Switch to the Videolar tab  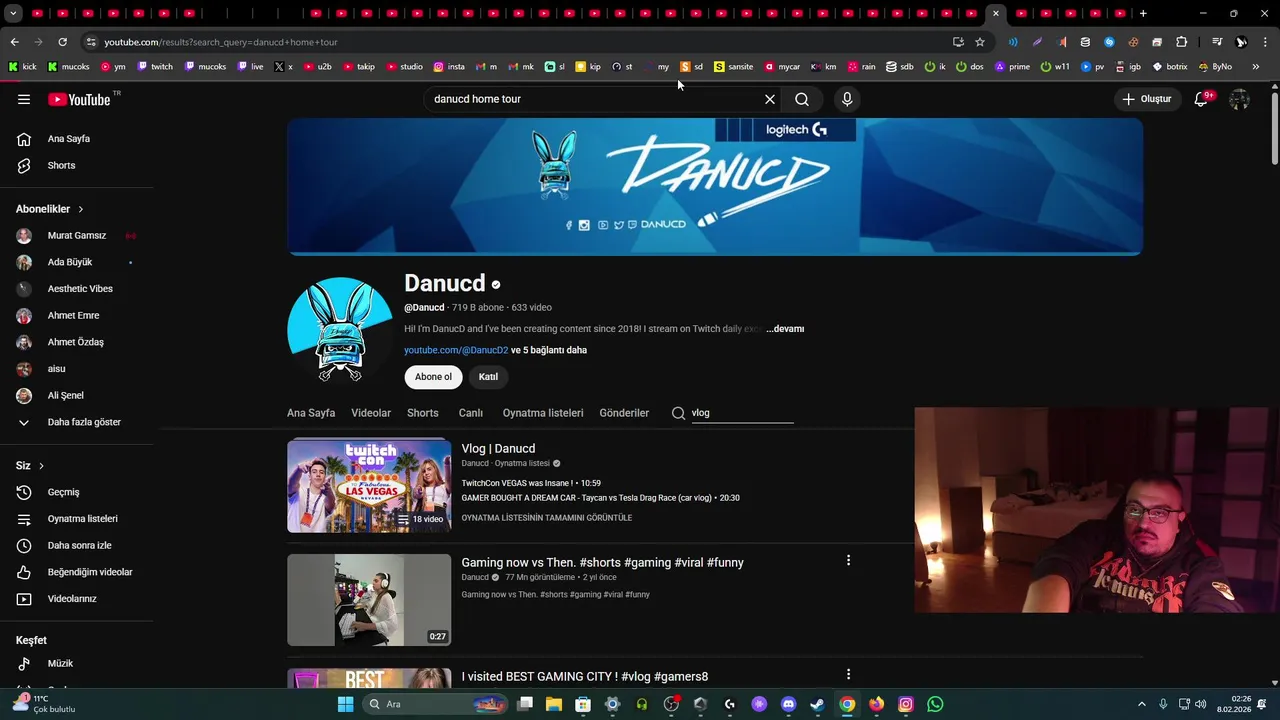(371, 413)
